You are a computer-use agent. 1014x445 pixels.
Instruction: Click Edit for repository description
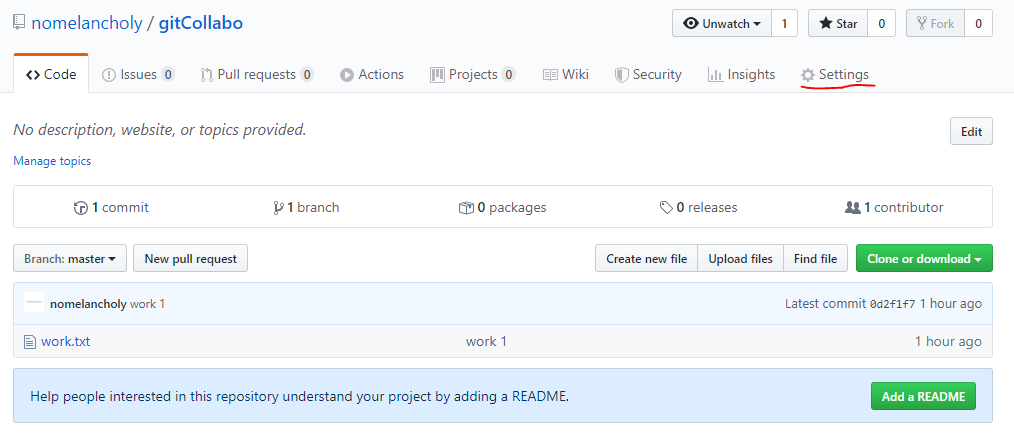tap(971, 131)
